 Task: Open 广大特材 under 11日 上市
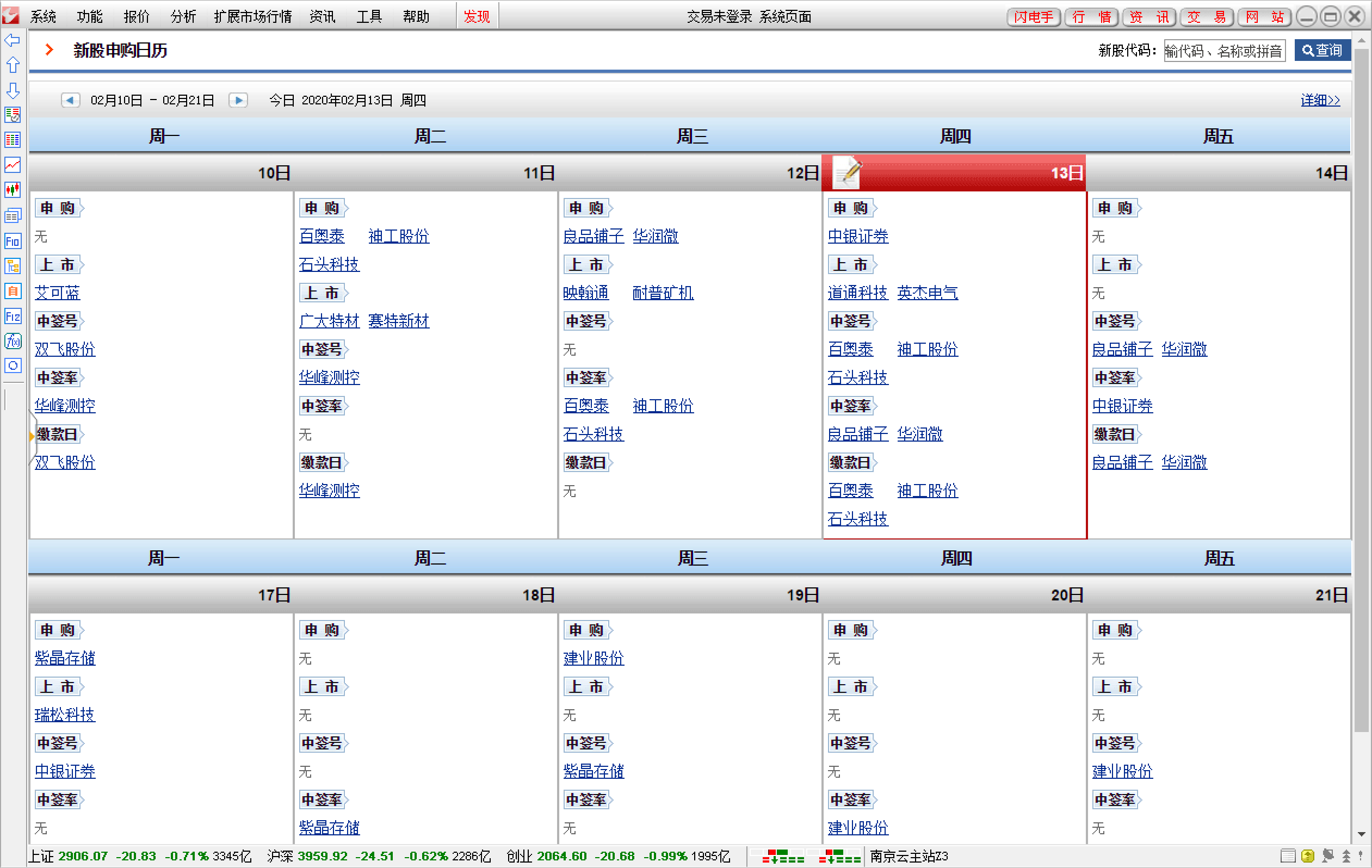[x=329, y=321]
